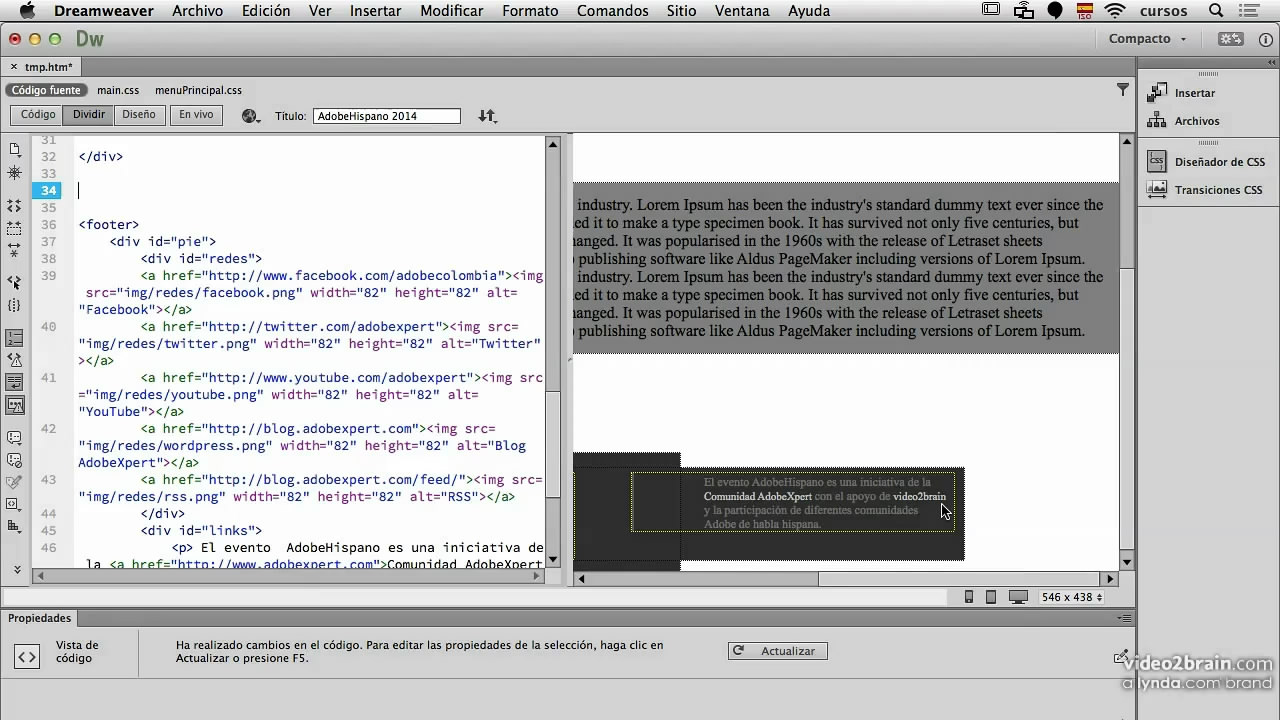Open file management arrows menu
The width and height of the screenshot is (1280, 720).
pyautogui.click(x=487, y=116)
